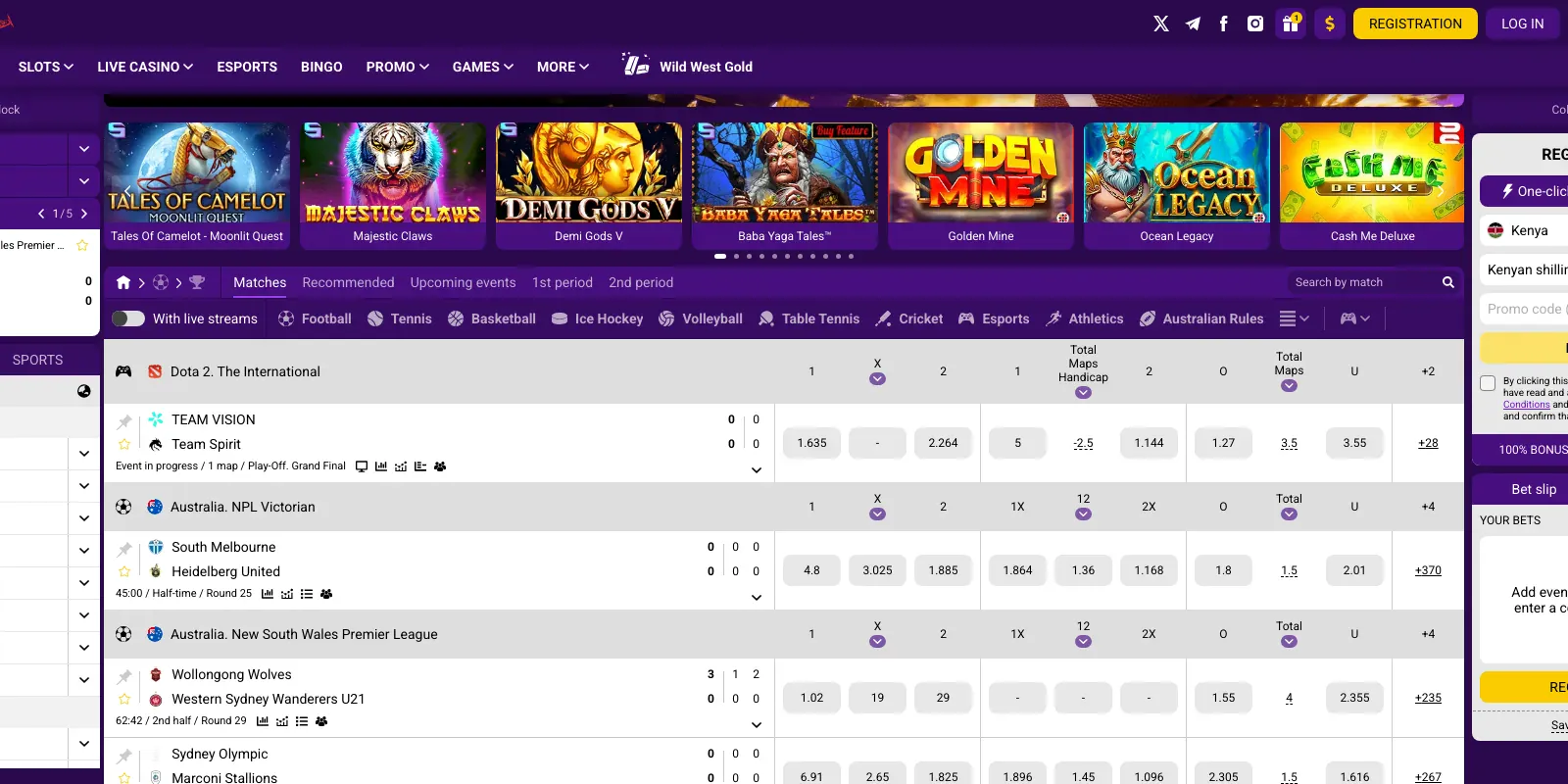Open the X (Twitter) social link
The image size is (1568, 784).
(x=1161, y=24)
